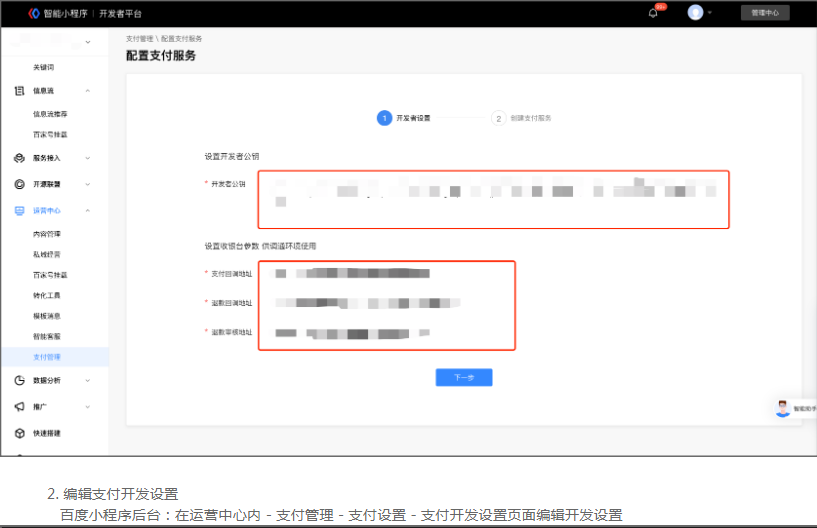817x528 pixels.
Task: Click the 数据分析 section label
Action: click(46, 380)
